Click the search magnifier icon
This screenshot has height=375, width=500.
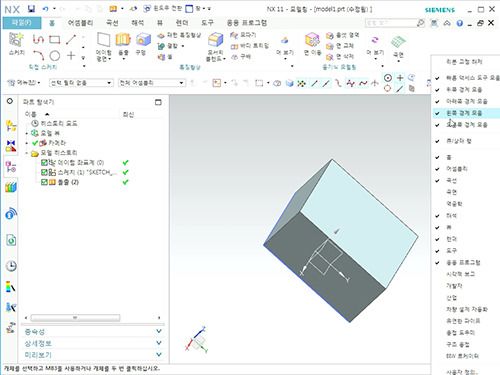(x=420, y=23)
